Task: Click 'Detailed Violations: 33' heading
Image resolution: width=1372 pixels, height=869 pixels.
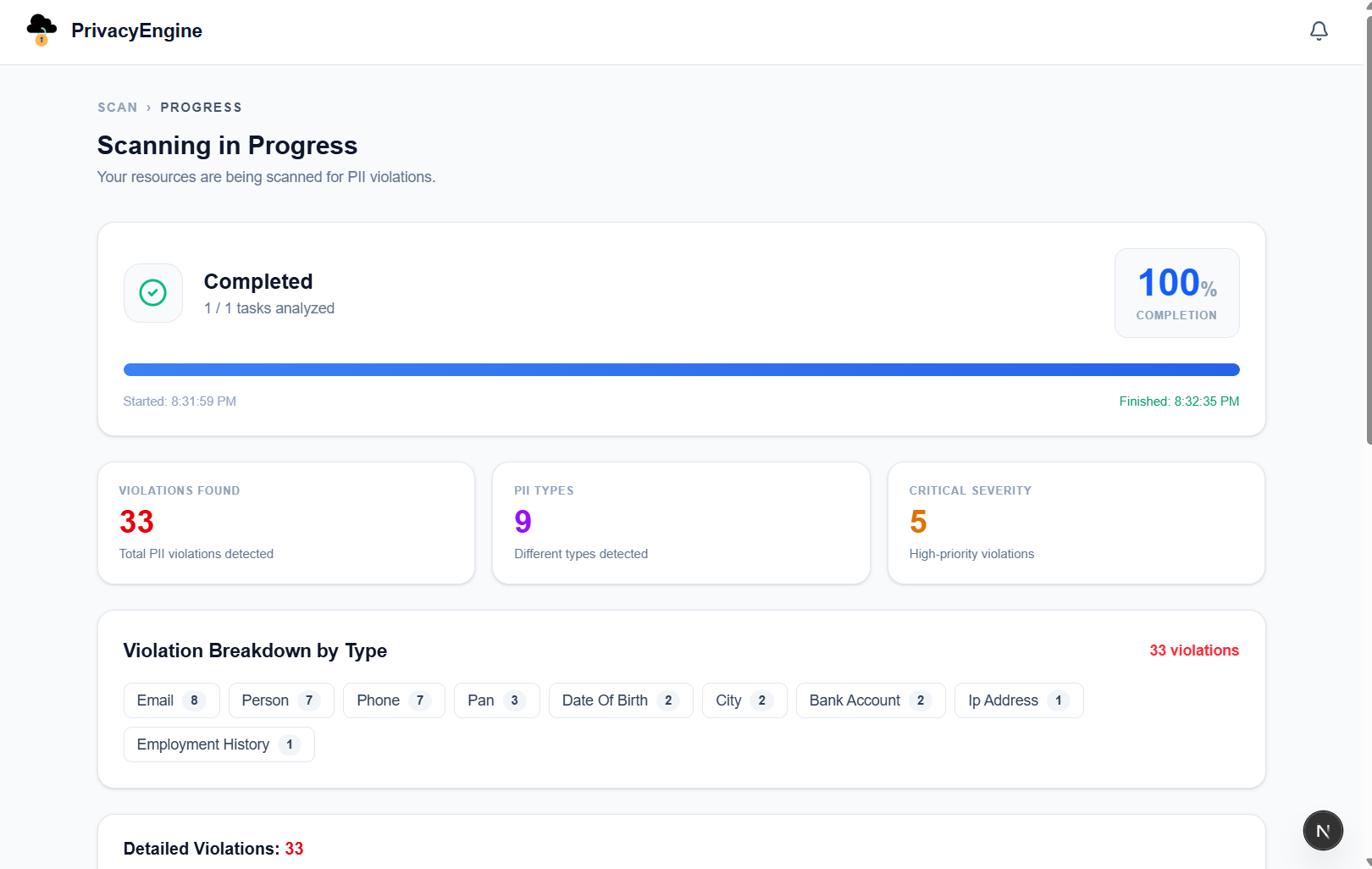Action: (213, 849)
